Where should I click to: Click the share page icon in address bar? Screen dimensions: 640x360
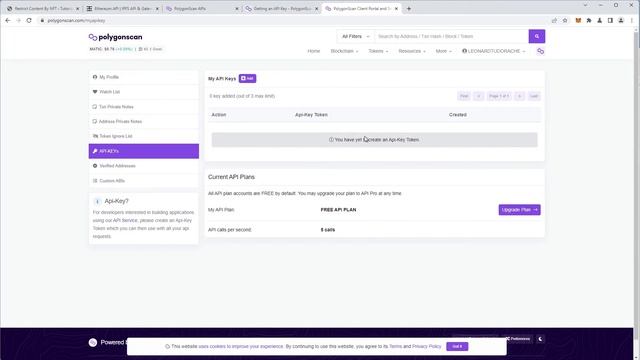[x=554, y=20]
